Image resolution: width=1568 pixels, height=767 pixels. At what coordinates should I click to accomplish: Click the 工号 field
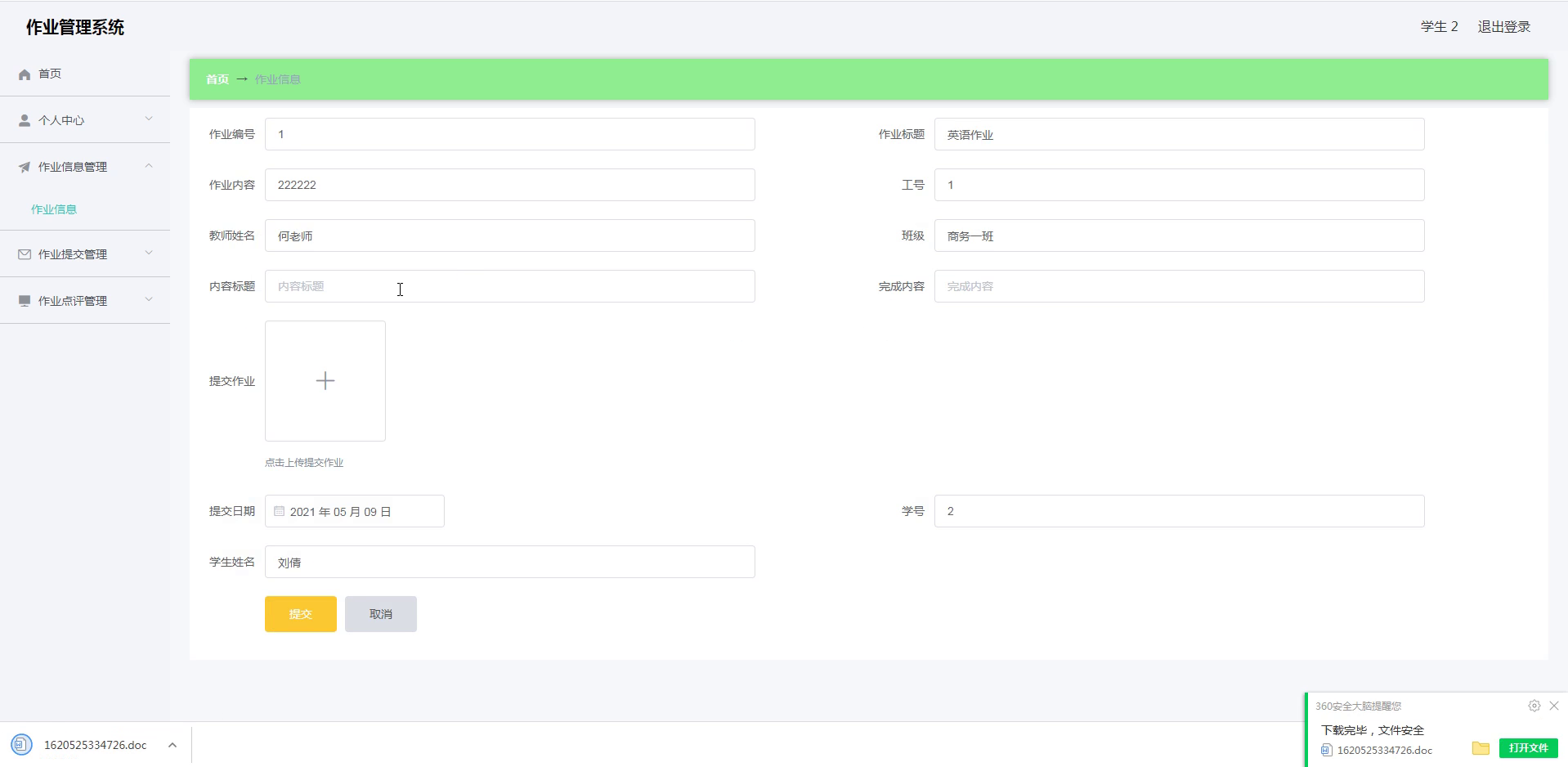tap(1180, 185)
